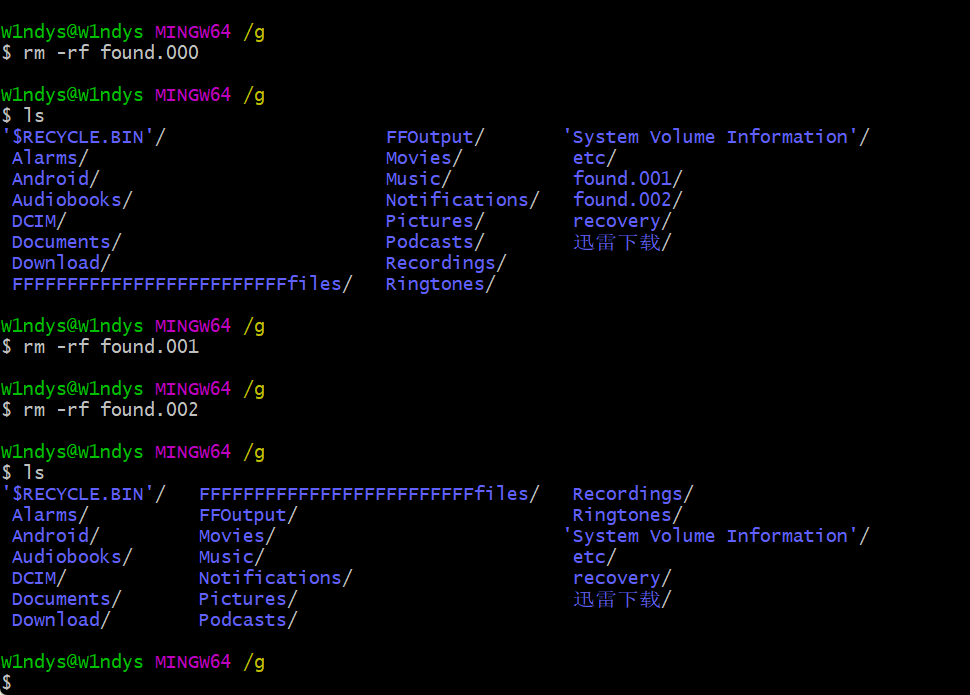The width and height of the screenshot is (970, 695).
Task: Click the empty prompt at the terminal bottom
Action: 6,683
